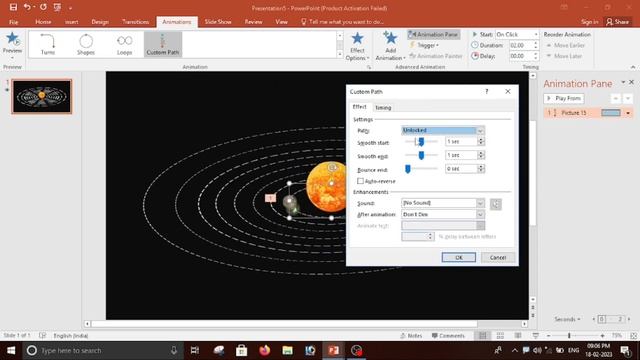This screenshot has height=360, width=640.
Task: Switch to Timing tab in Custom Path dialog
Action: coord(383,107)
